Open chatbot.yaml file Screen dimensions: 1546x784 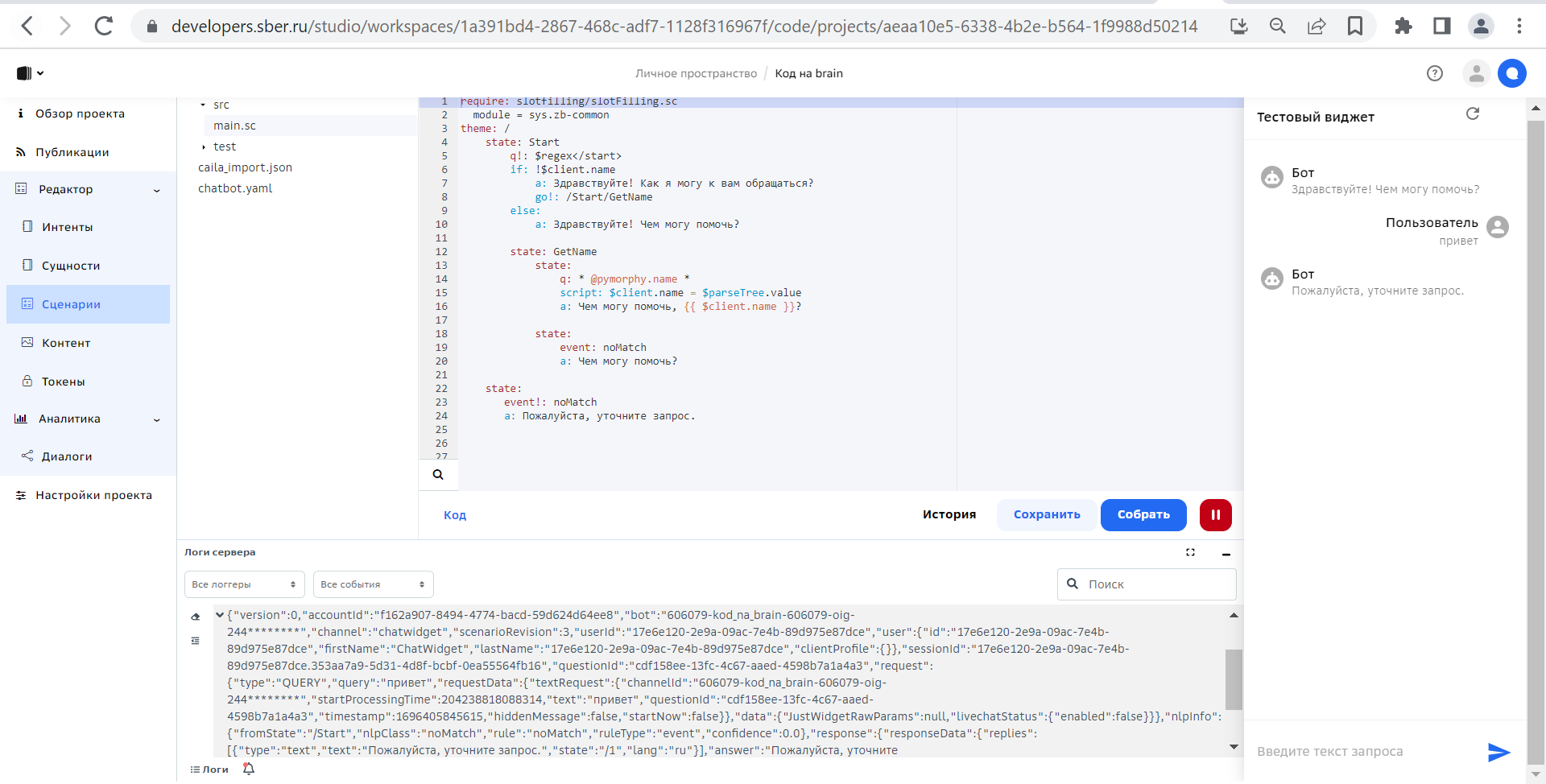click(x=235, y=188)
